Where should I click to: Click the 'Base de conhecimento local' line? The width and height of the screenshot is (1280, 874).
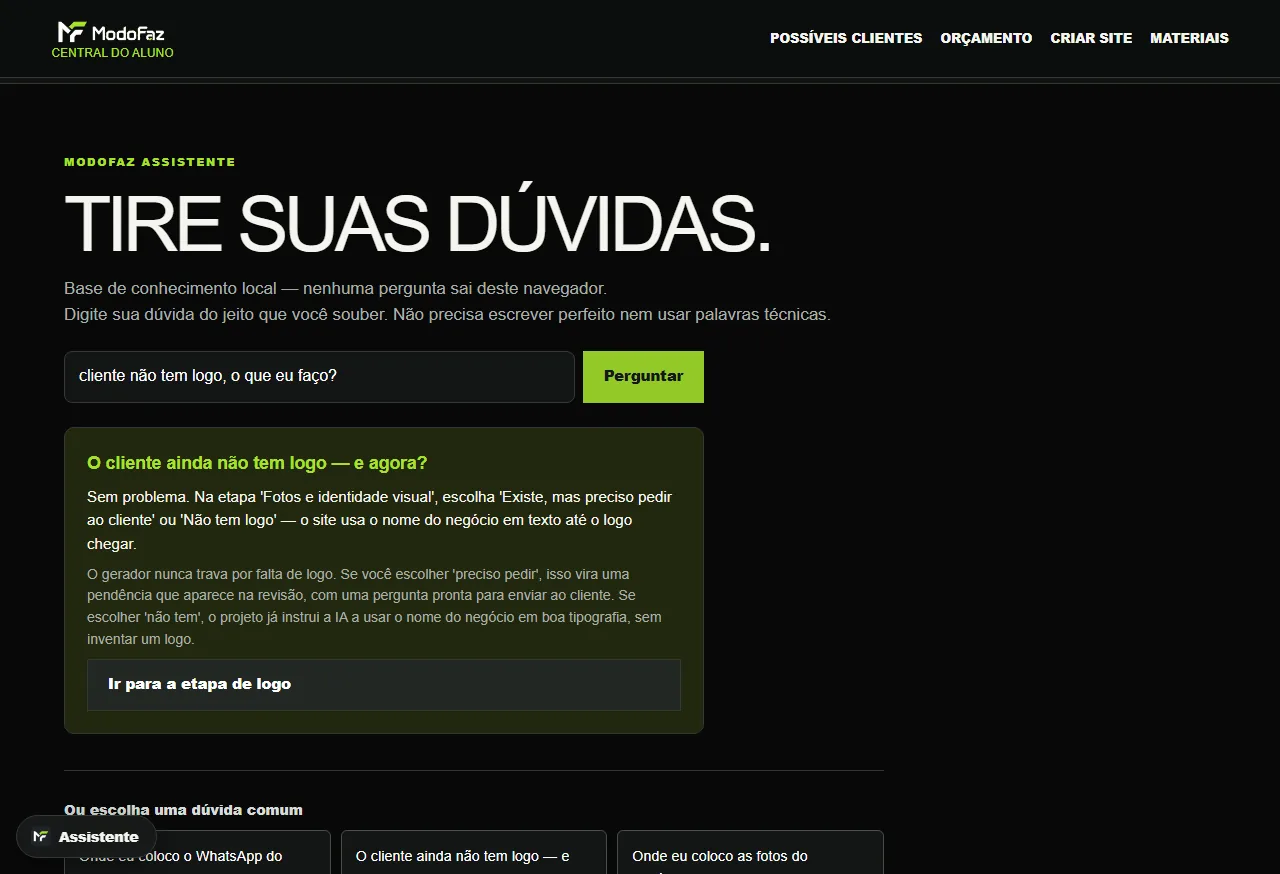coord(335,288)
